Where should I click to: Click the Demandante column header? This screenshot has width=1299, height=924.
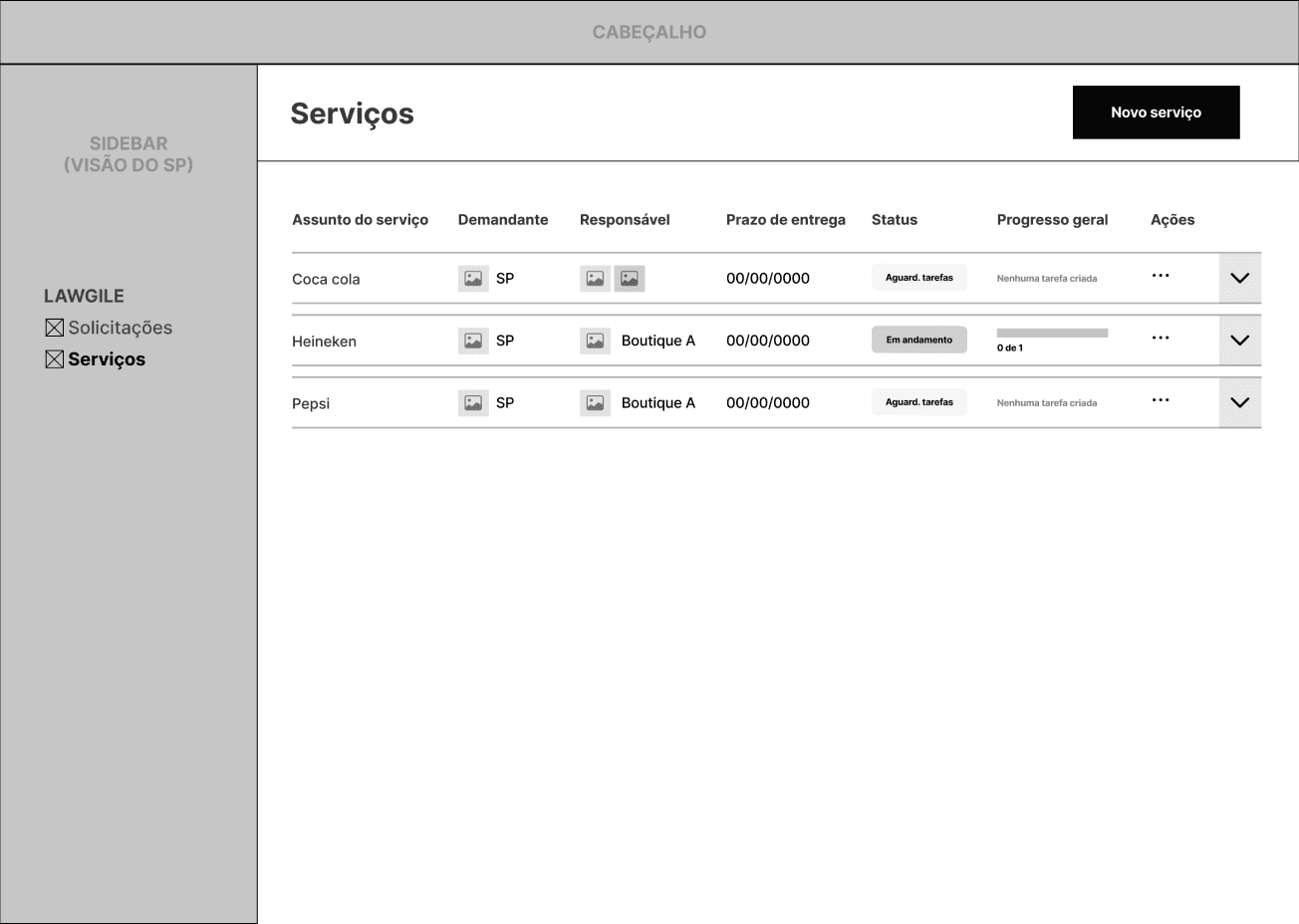click(x=503, y=220)
